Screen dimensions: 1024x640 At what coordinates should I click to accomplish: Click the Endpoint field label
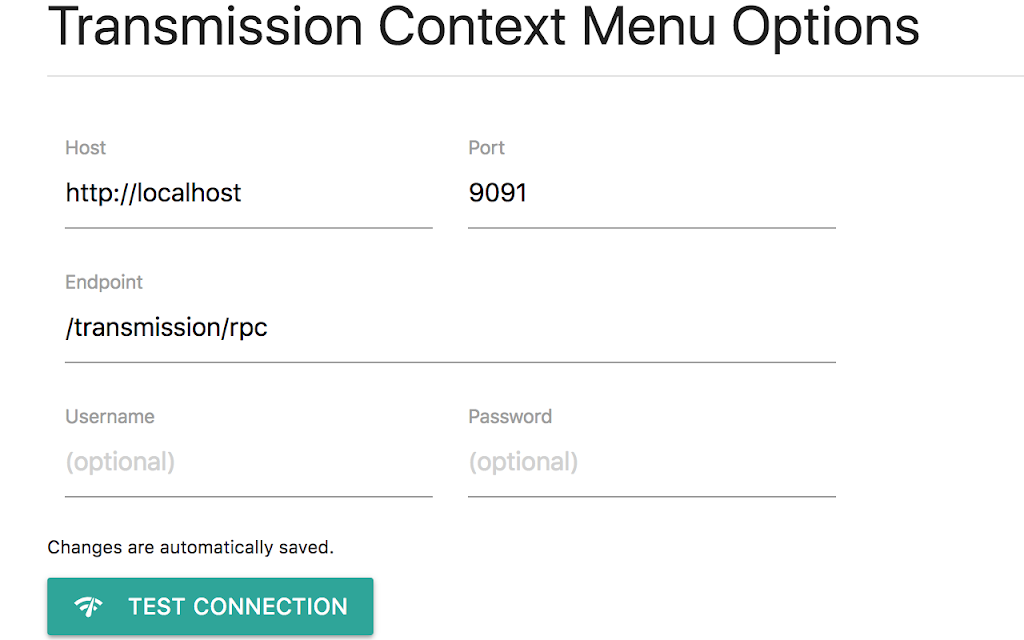pos(104,282)
